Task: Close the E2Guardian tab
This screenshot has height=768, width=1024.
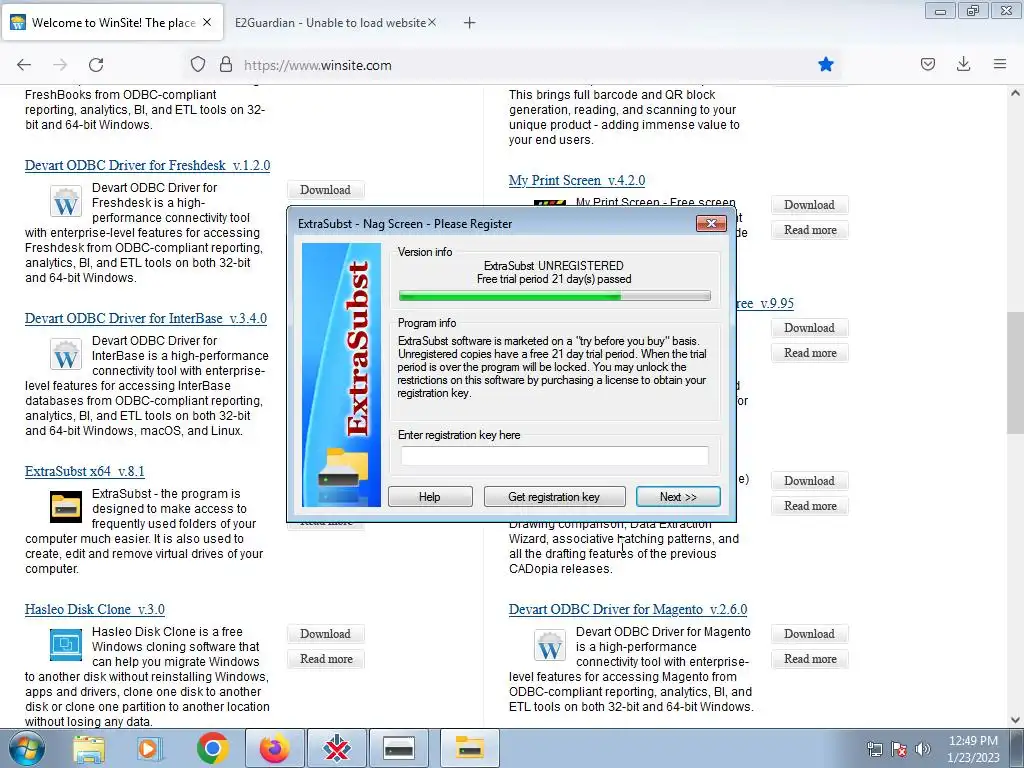Action: point(432,22)
